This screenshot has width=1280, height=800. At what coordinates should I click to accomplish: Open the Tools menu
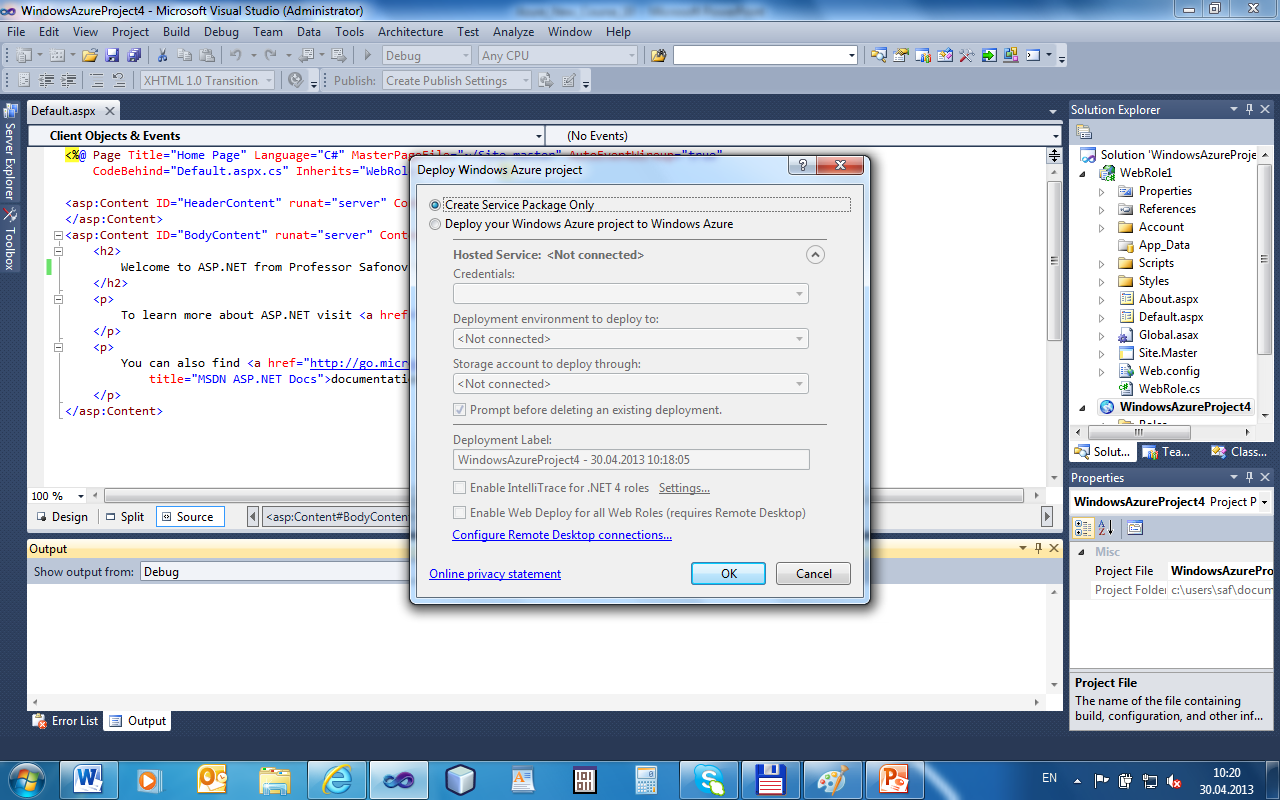click(x=349, y=32)
